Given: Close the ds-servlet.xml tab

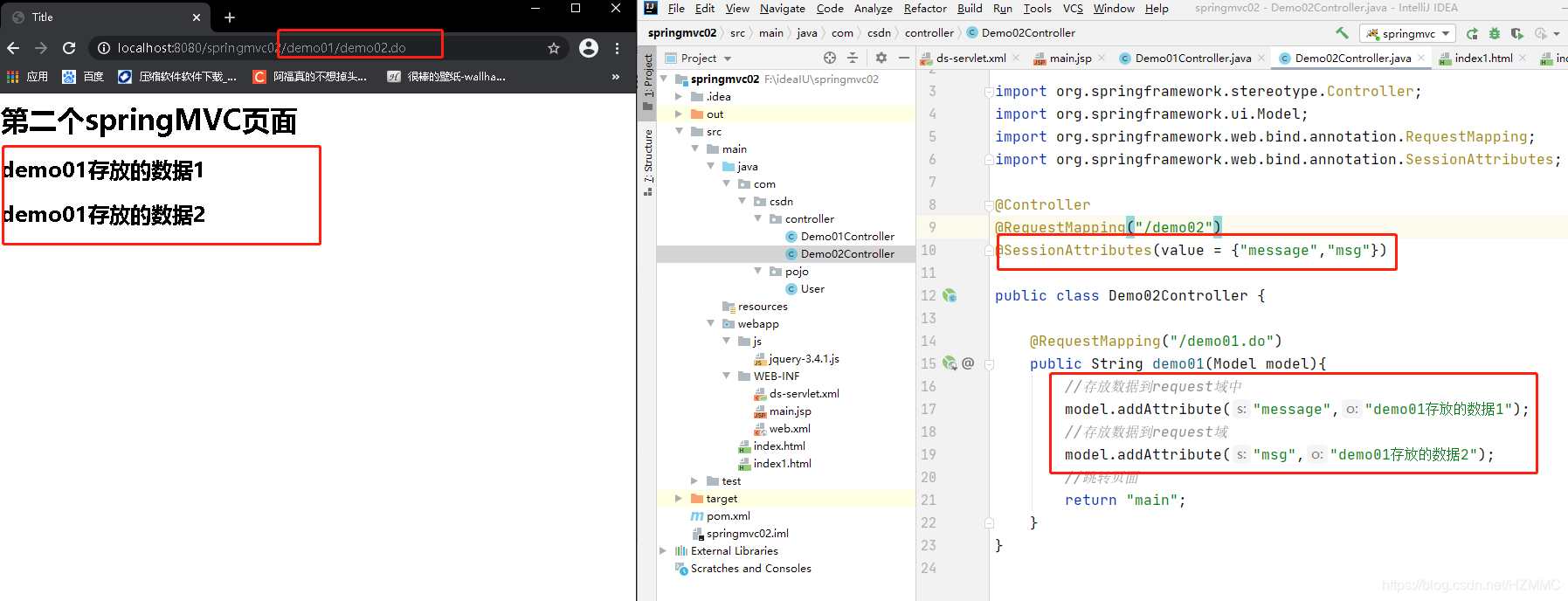Looking at the screenshot, I should (x=1016, y=59).
